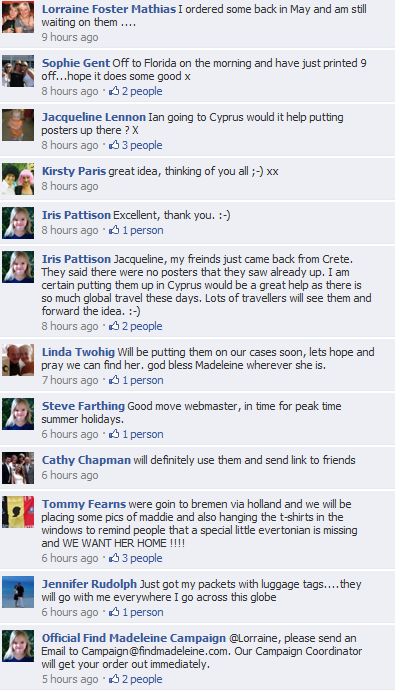
Task: Click the thumbs-up icon under Tommy Fearns' comment
Action: pos(114,558)
